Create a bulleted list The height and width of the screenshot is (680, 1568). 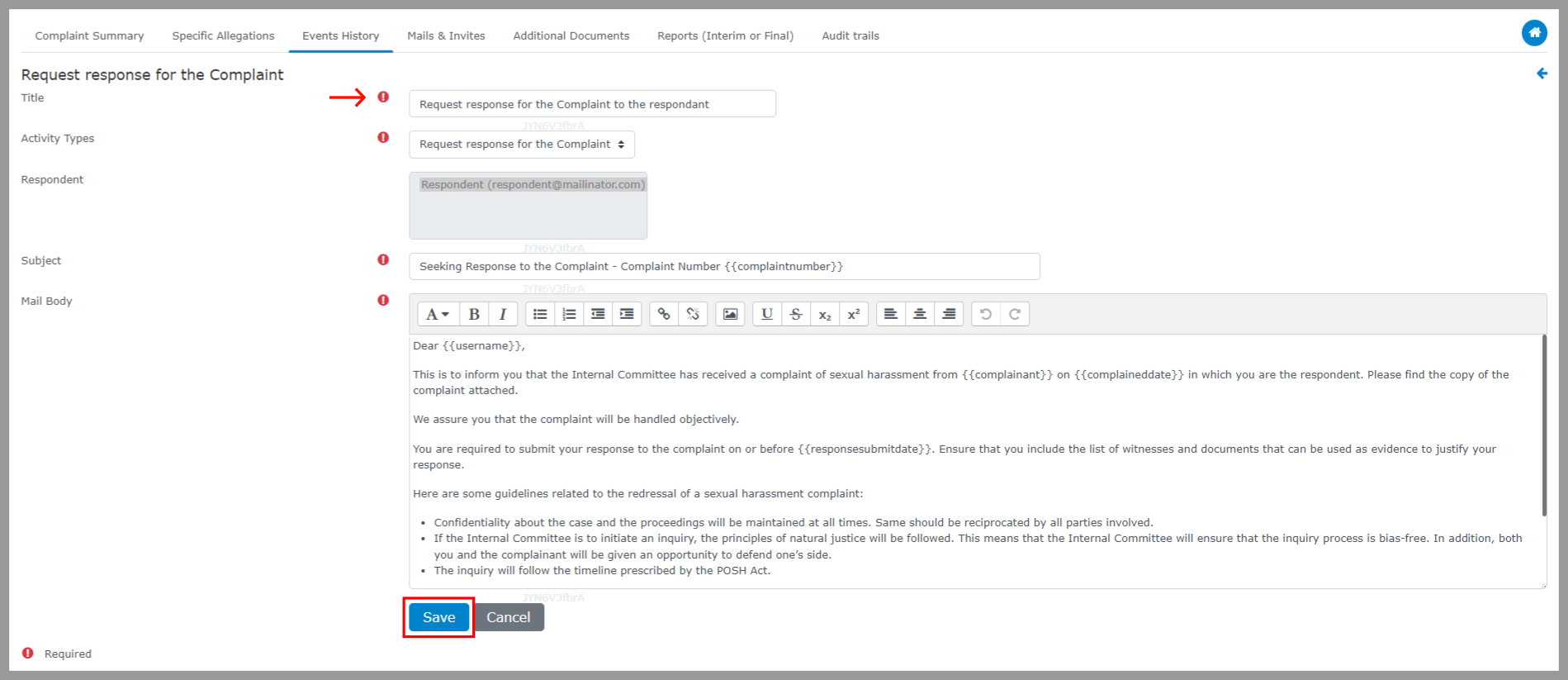(540, 314)
